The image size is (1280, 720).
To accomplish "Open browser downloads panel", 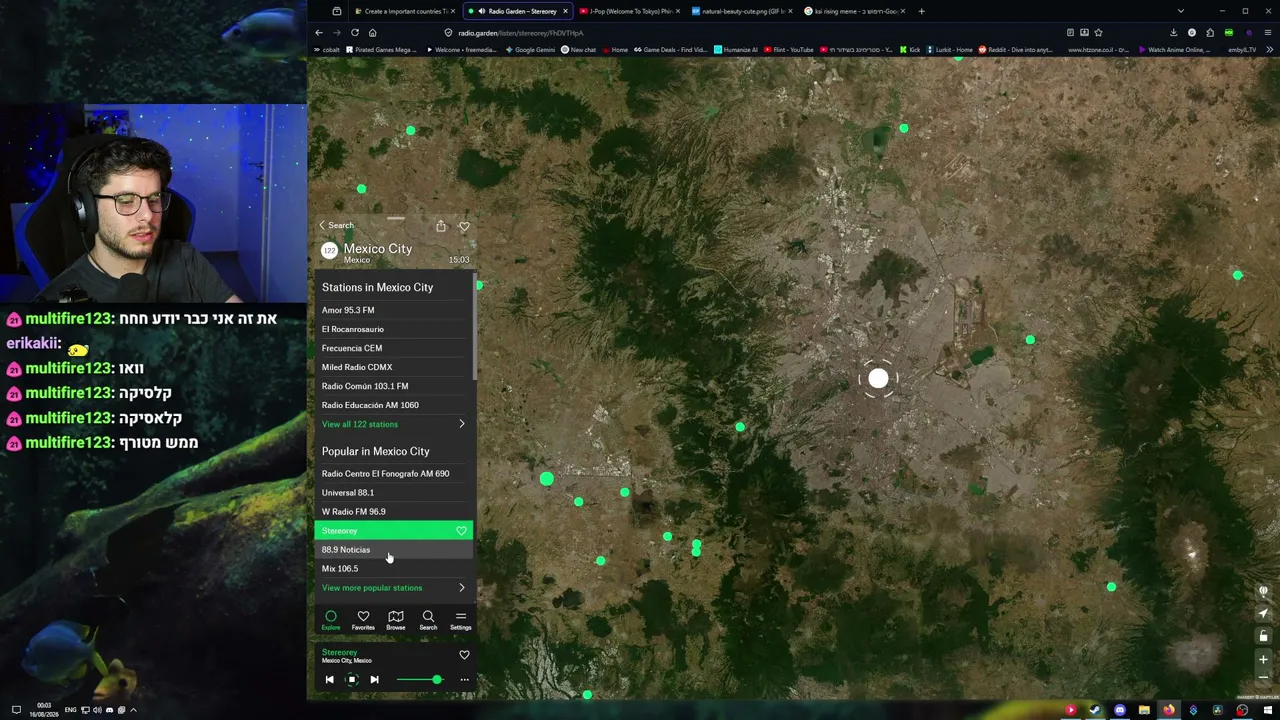I will tap(1174, 32).
